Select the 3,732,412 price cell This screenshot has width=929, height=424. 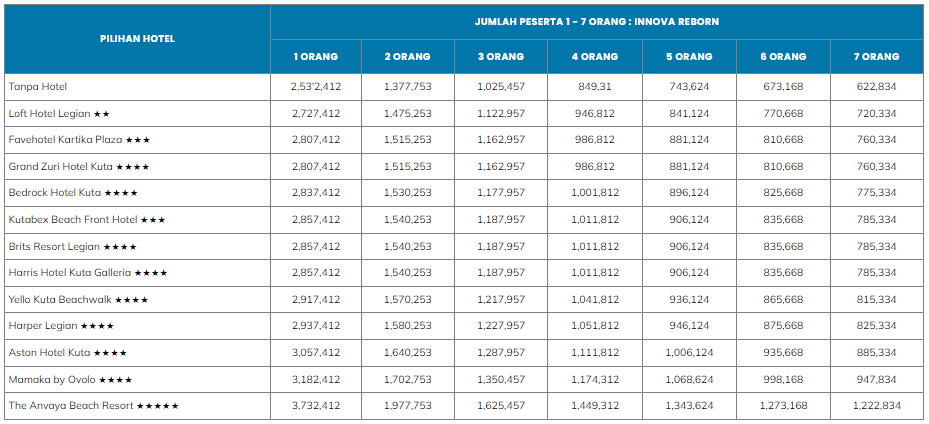point(316,406)
